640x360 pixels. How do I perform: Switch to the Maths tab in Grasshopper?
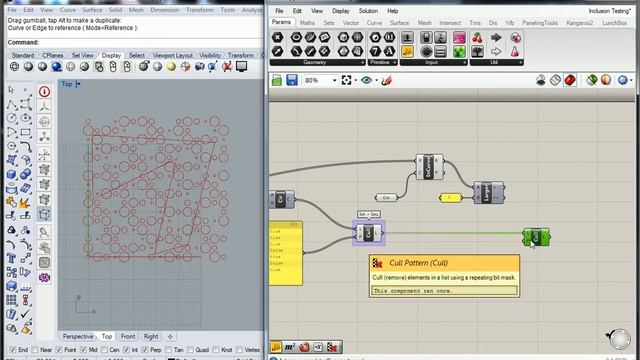307,23
